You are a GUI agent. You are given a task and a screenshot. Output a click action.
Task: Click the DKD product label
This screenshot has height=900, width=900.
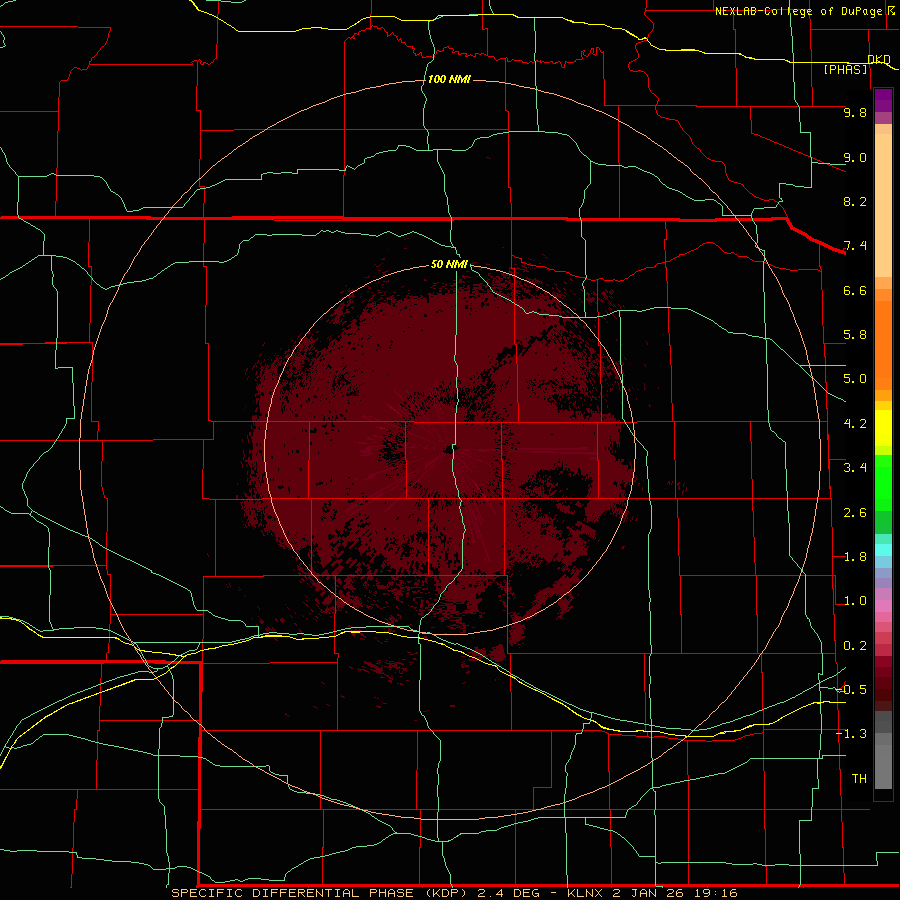879,59
